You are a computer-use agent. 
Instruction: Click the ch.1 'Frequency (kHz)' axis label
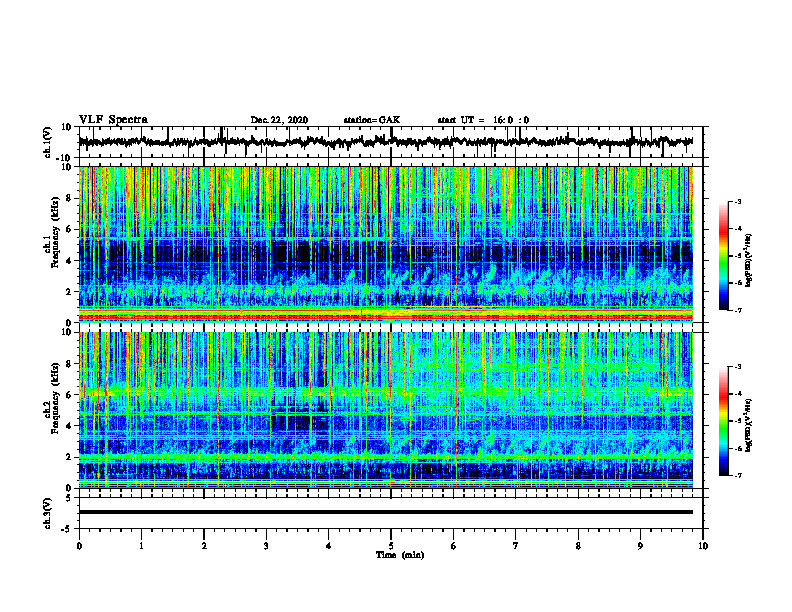55,233
